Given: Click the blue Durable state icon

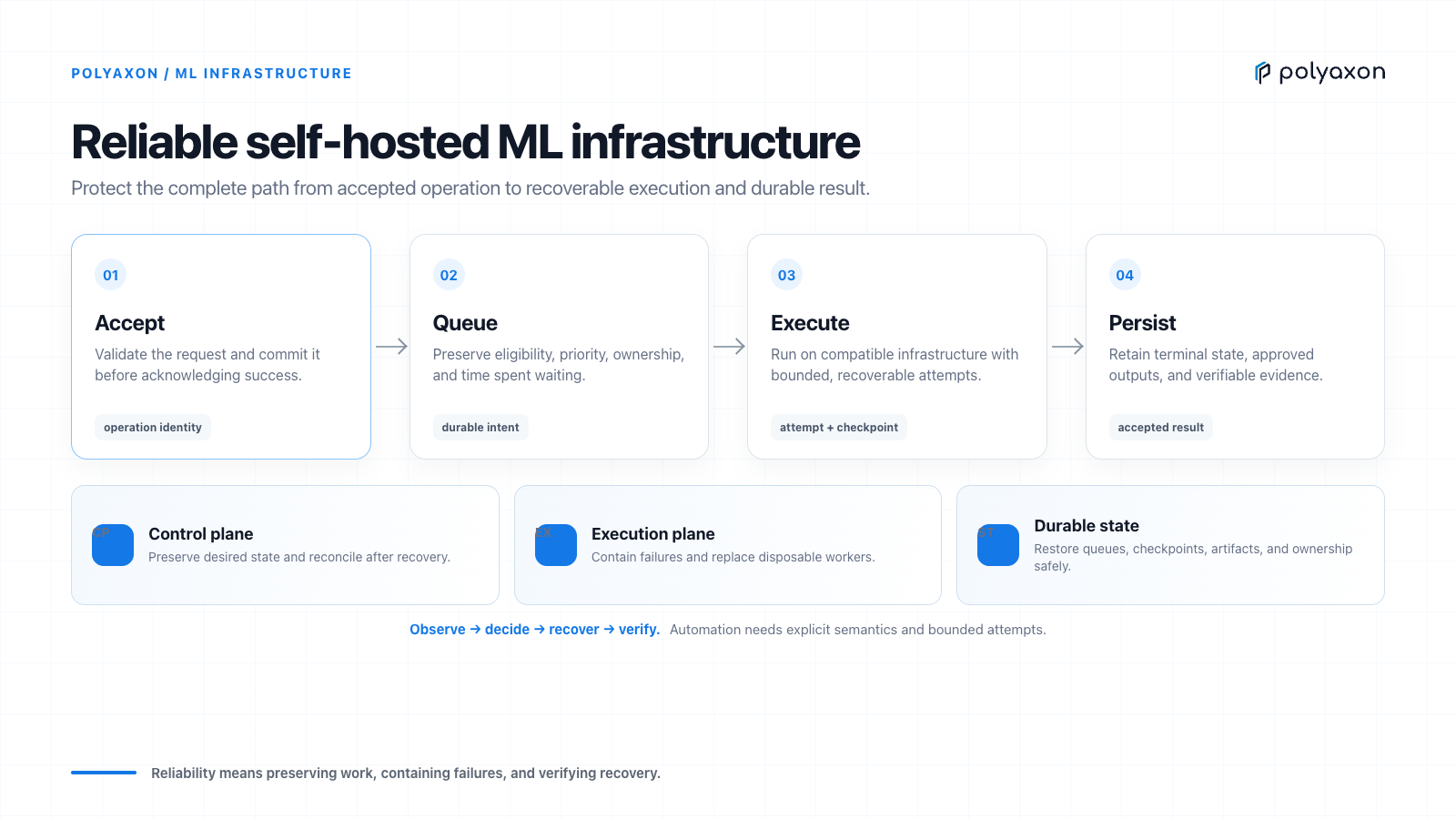Looking at the screenshot, I should click(998, 545).
